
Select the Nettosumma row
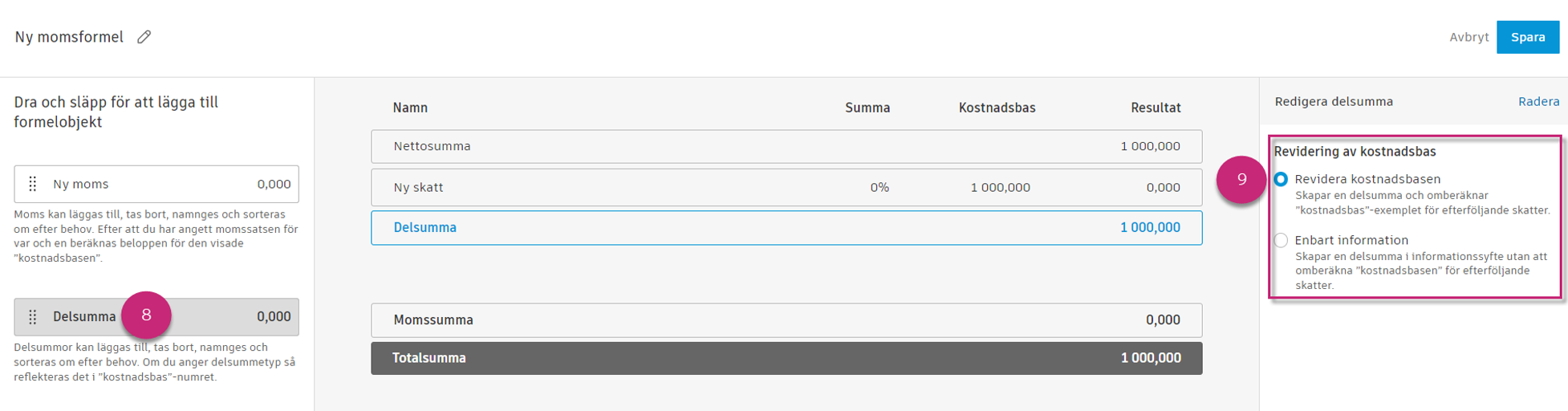pos(786,146)
